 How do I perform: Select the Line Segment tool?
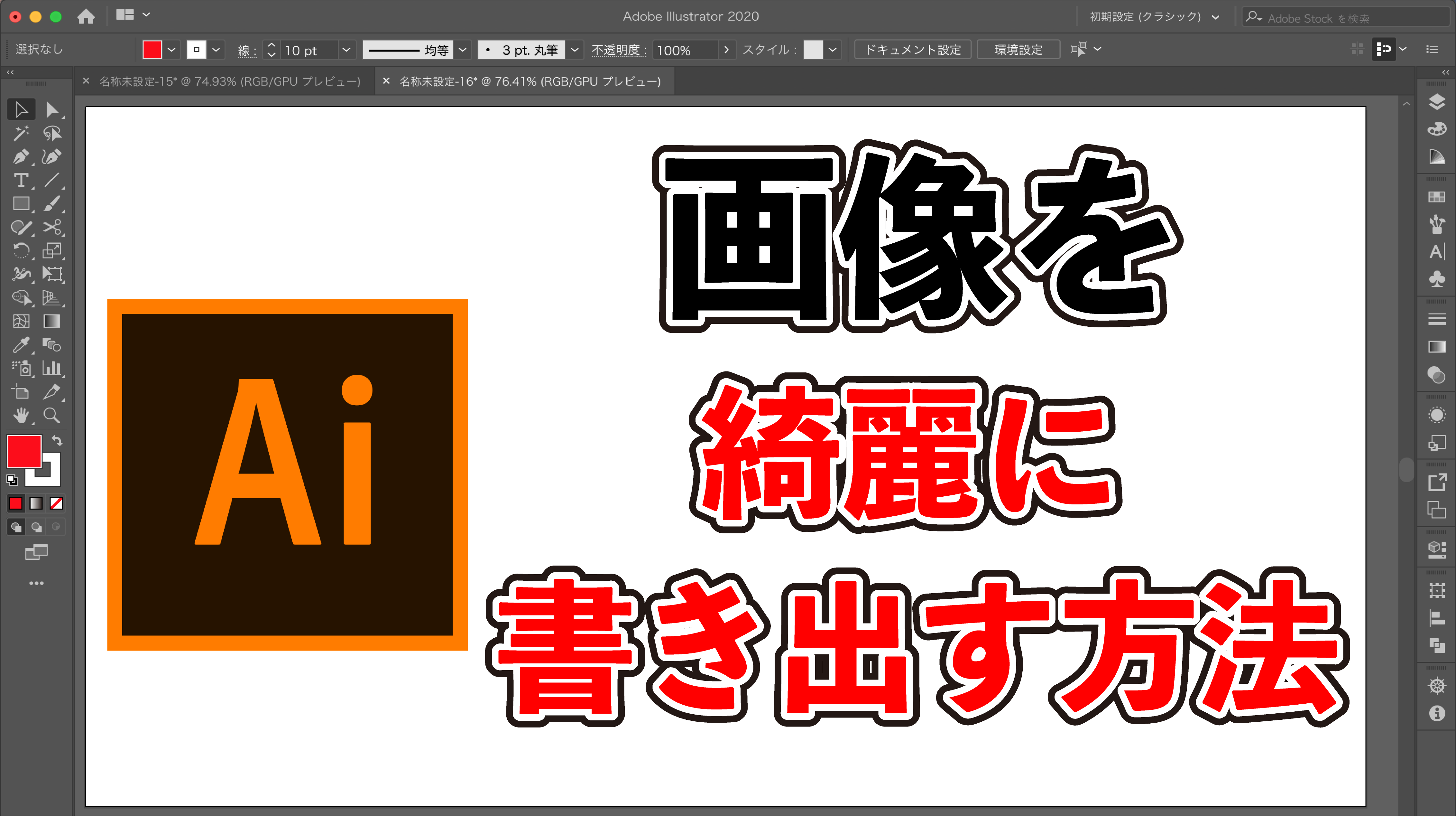[52, 180]
